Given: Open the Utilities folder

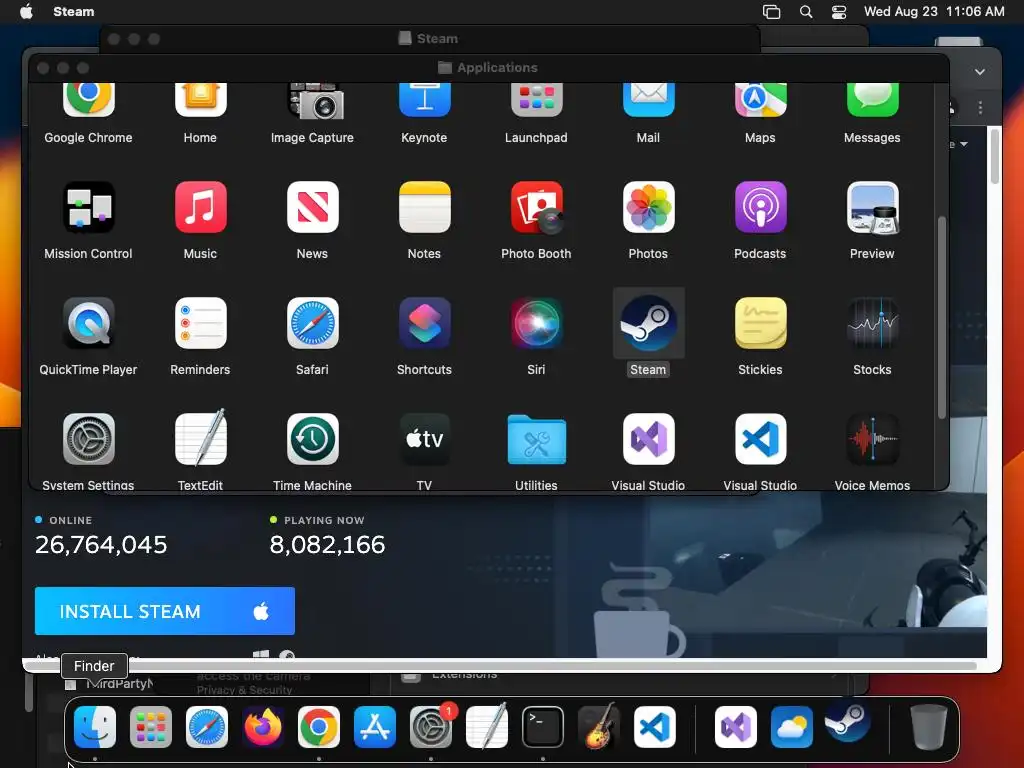Looking at the screenshot, I should coord(536,440).
